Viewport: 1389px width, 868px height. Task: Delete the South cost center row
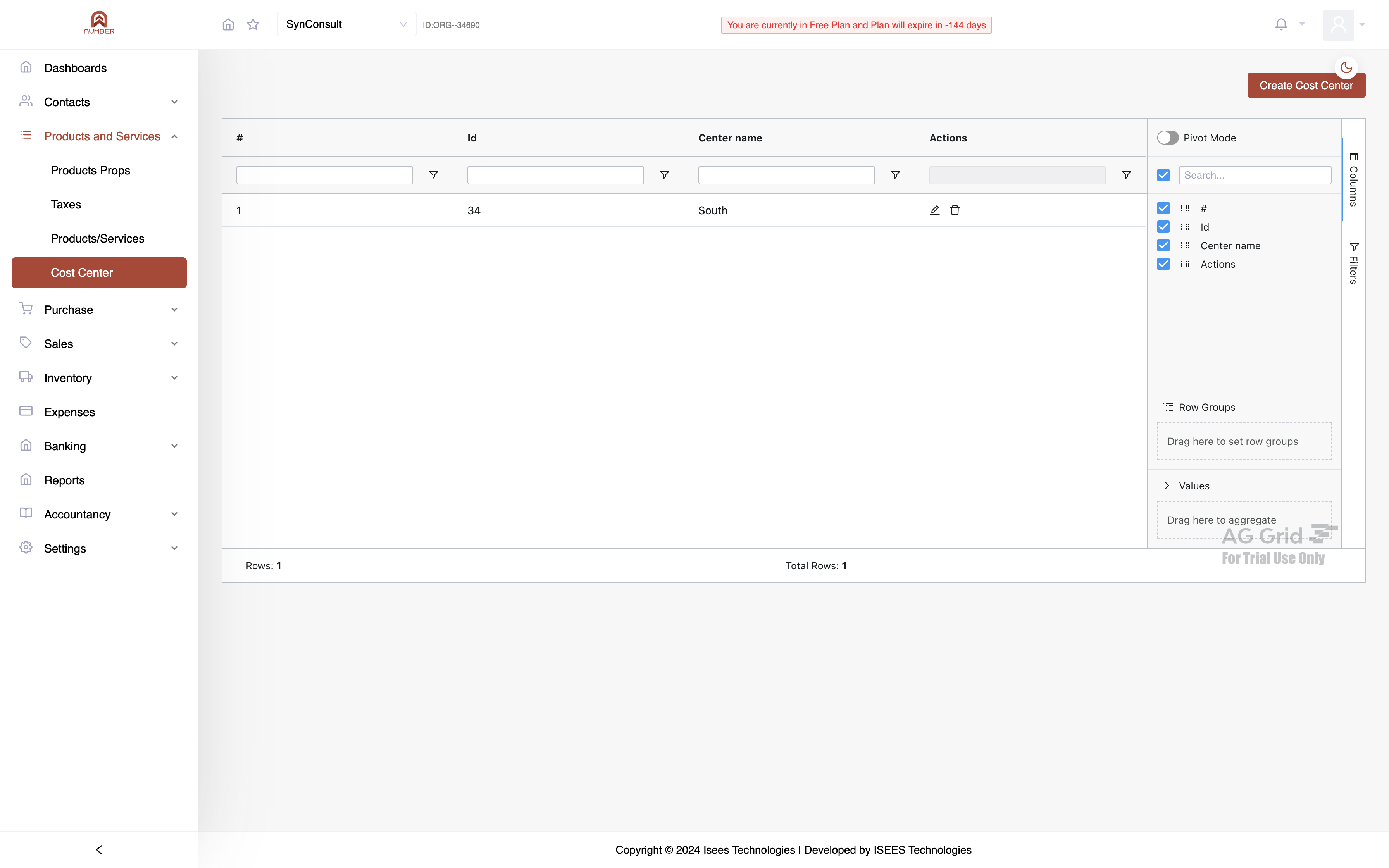click(x=955, y=210)
